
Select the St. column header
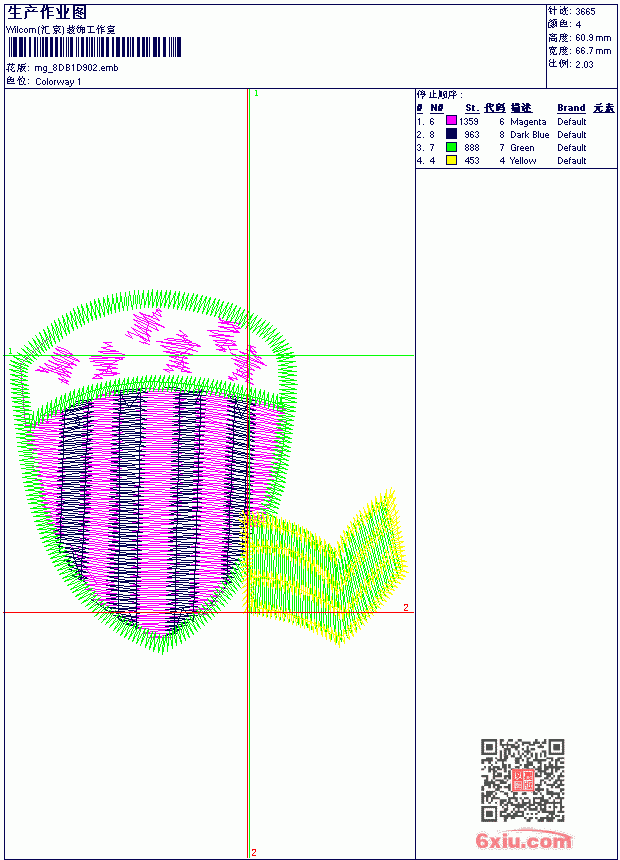(472, 108)
